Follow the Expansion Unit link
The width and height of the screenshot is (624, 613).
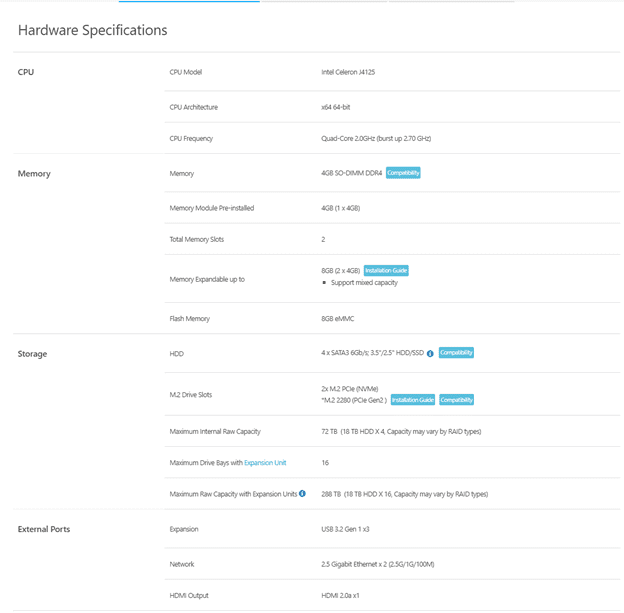pyautogui.click(x=265, y=463)
